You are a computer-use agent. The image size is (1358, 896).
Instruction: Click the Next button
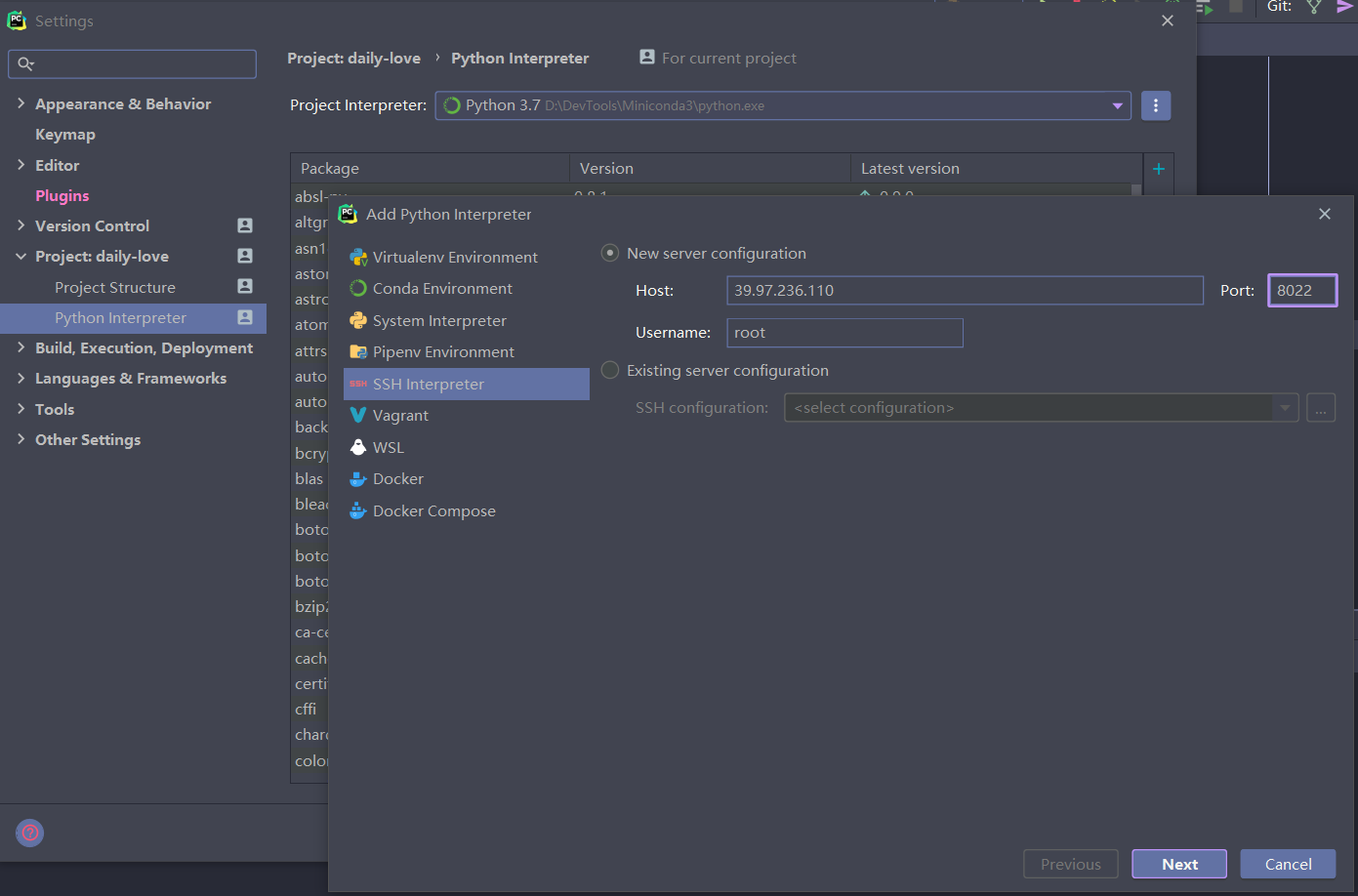click(1179, 864)
